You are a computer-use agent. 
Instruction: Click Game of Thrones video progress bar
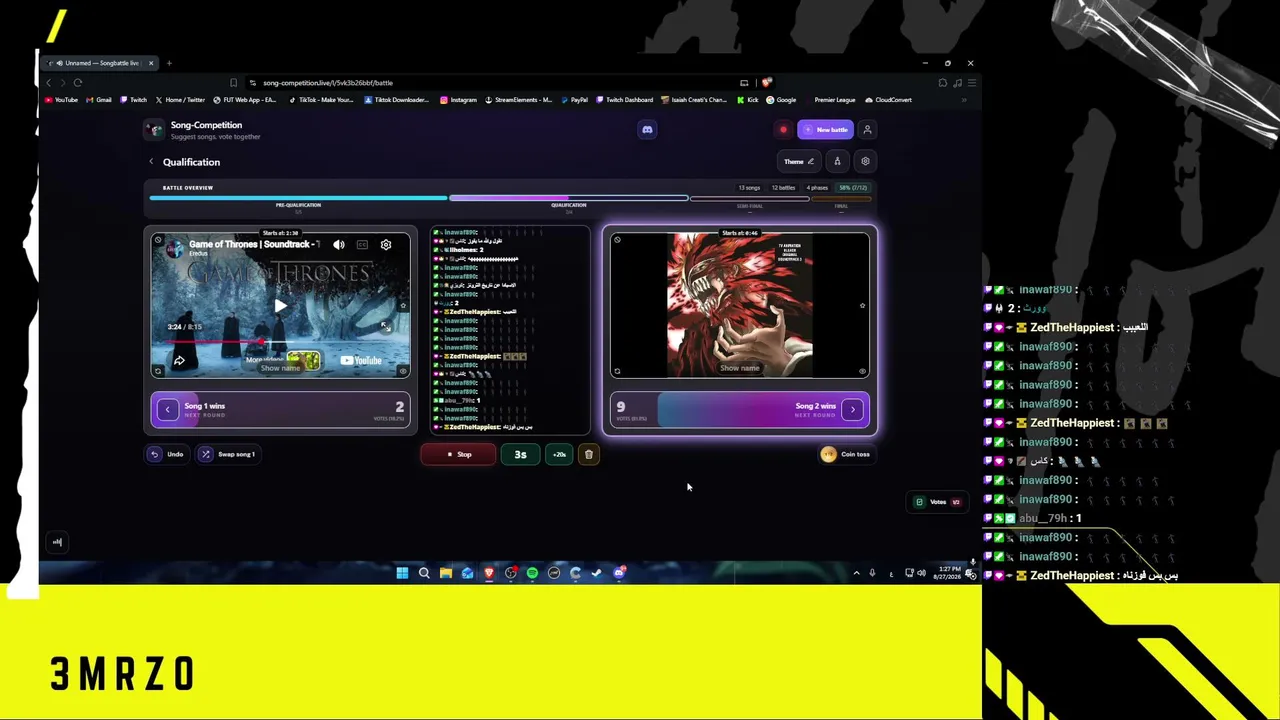tap(280, 341)
